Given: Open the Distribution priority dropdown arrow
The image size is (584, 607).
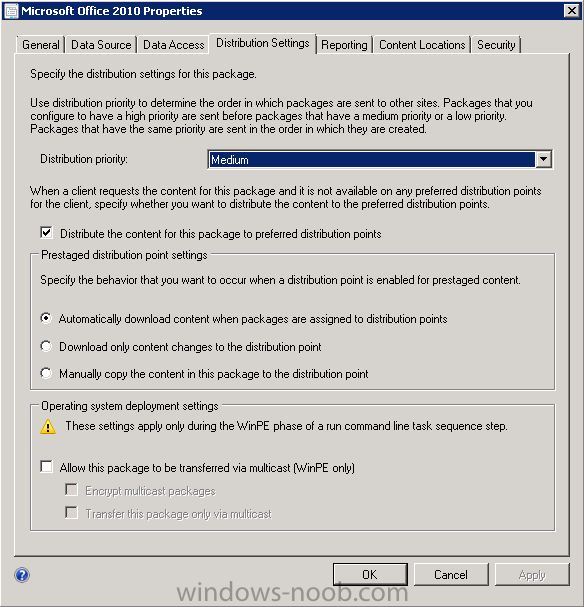Looking at the screenshot, I should (x=543, y=159).
